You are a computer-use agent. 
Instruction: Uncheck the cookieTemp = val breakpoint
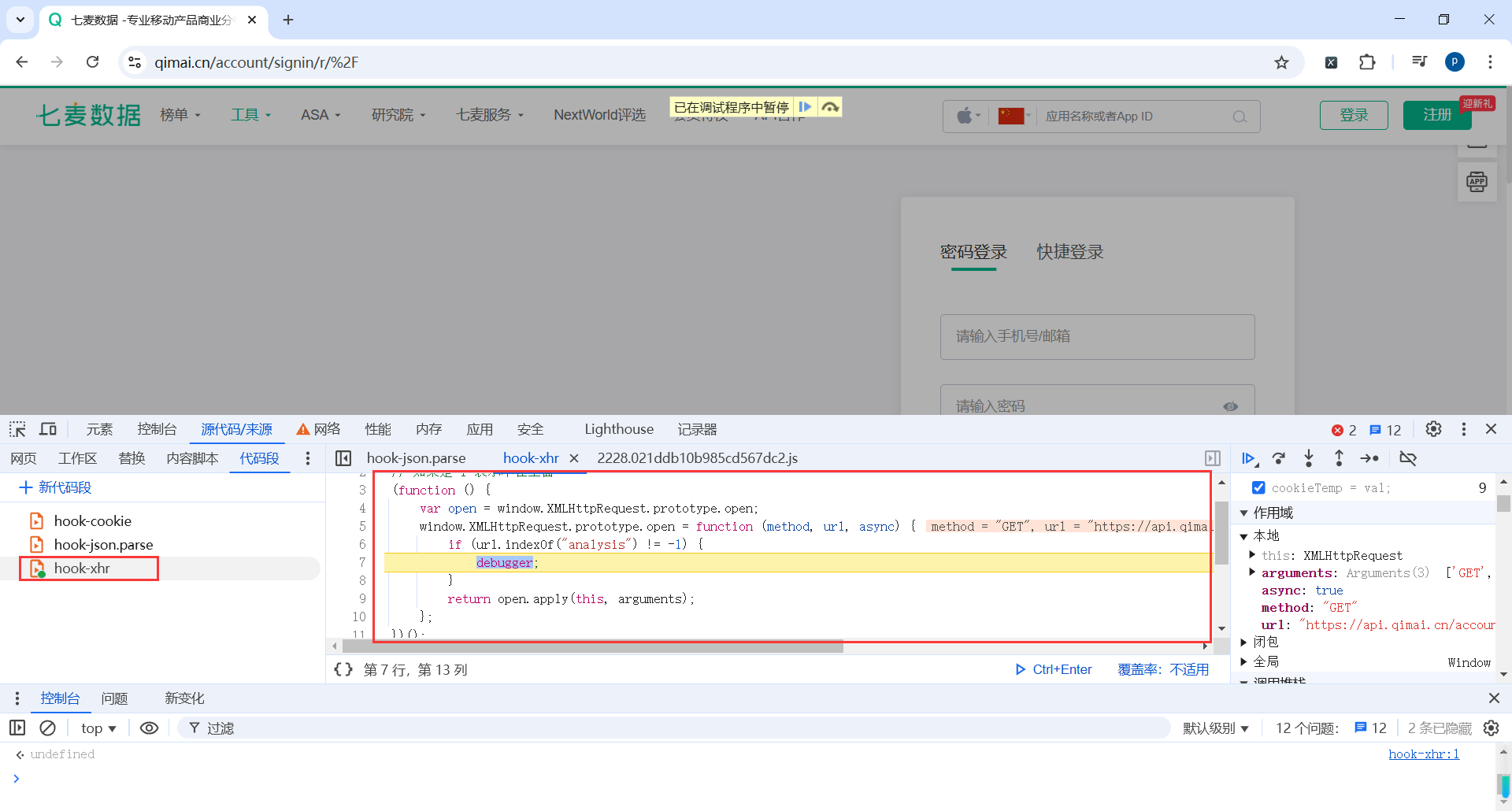point(1258,488)
